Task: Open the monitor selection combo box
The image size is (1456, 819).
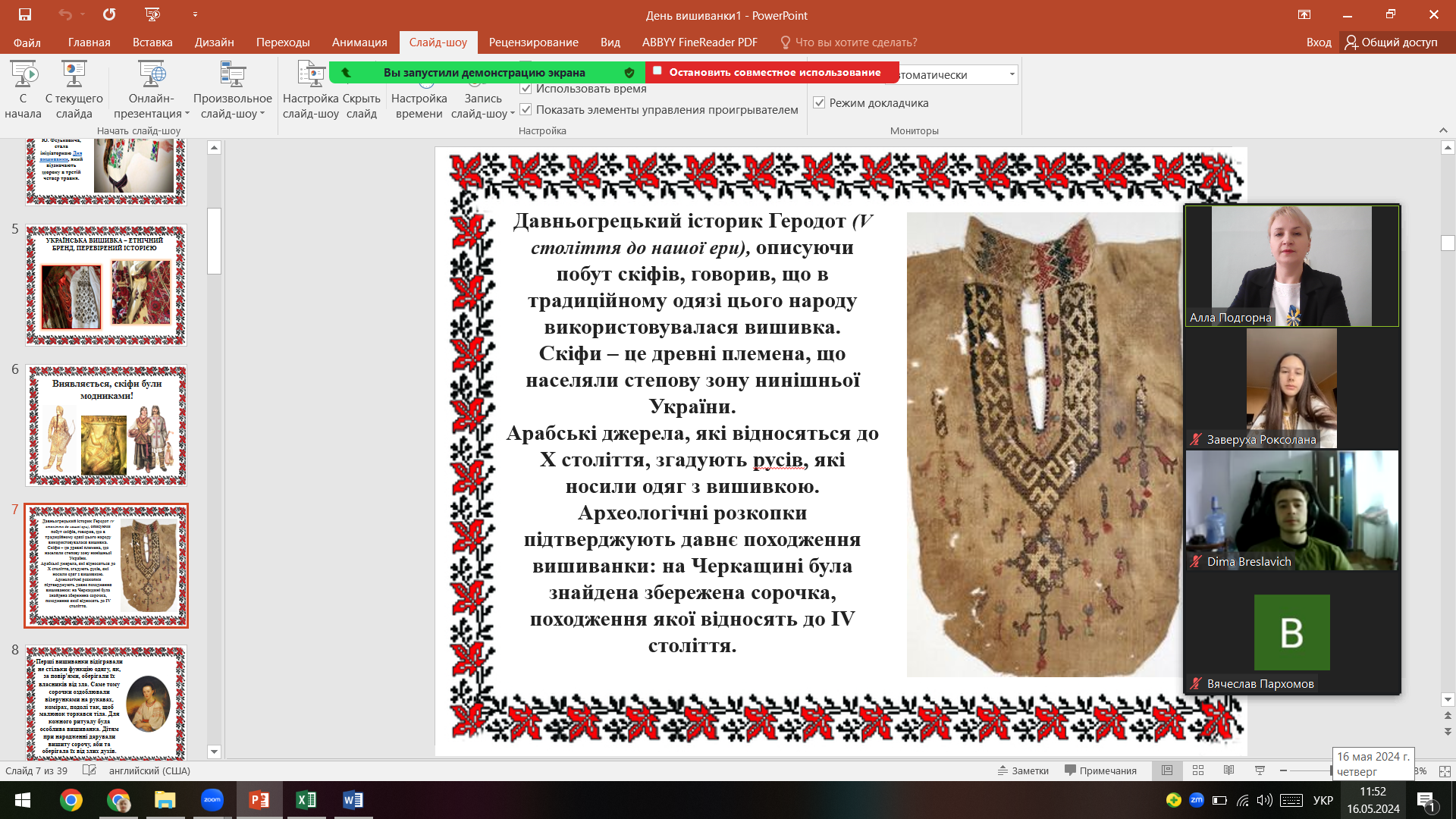Action: click(957, 74)
